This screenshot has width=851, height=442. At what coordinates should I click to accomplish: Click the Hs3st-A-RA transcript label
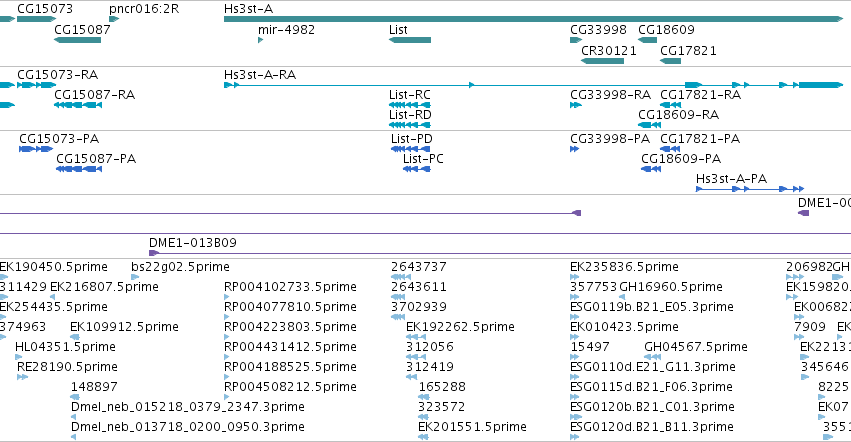[x=260, y=74]
